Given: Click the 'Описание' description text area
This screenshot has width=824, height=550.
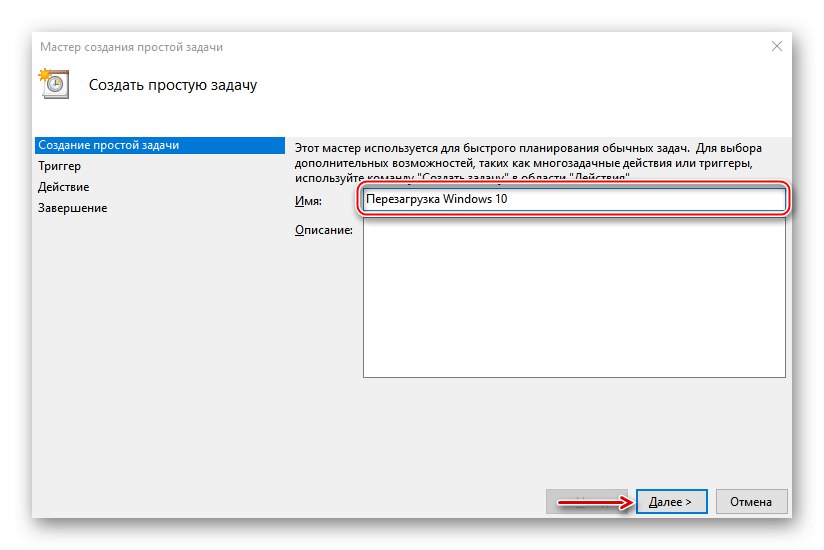Looking at the screenshot, I should point(574,297).
